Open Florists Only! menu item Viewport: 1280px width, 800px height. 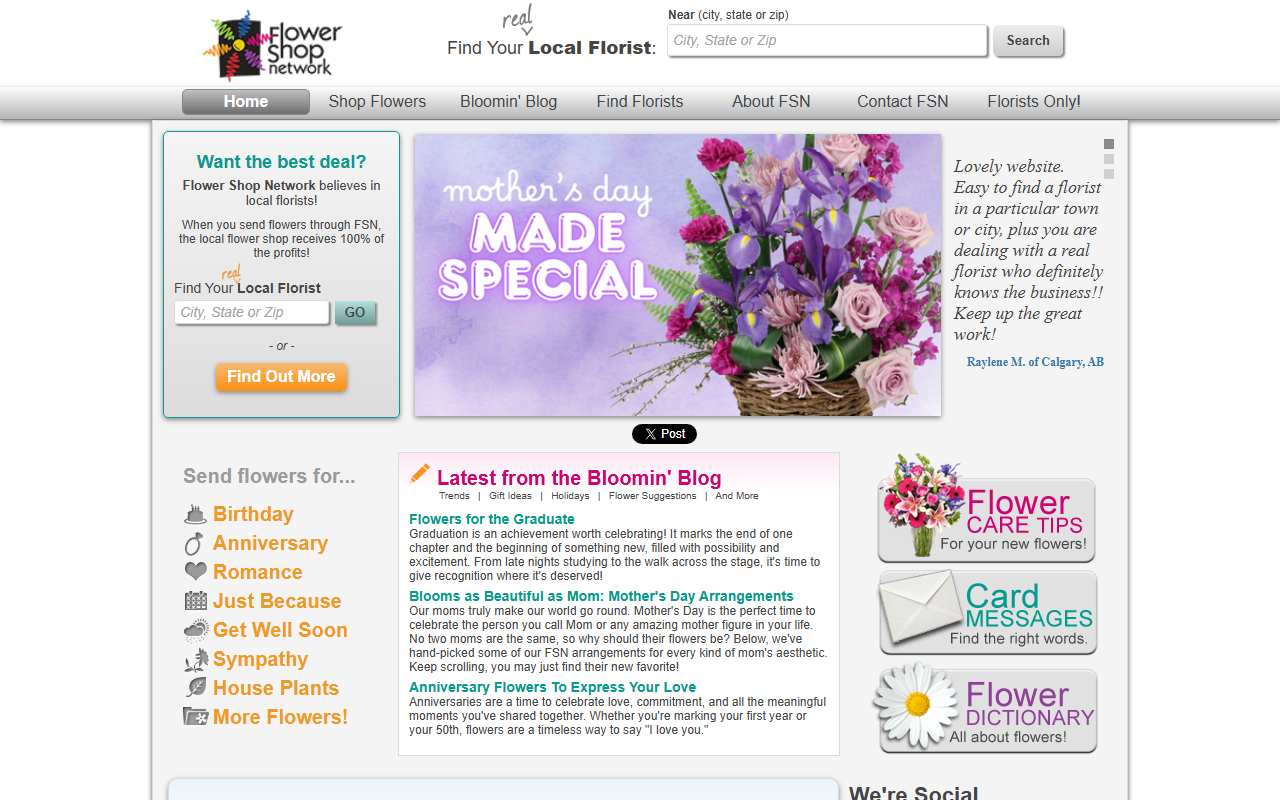point(1034,102)
